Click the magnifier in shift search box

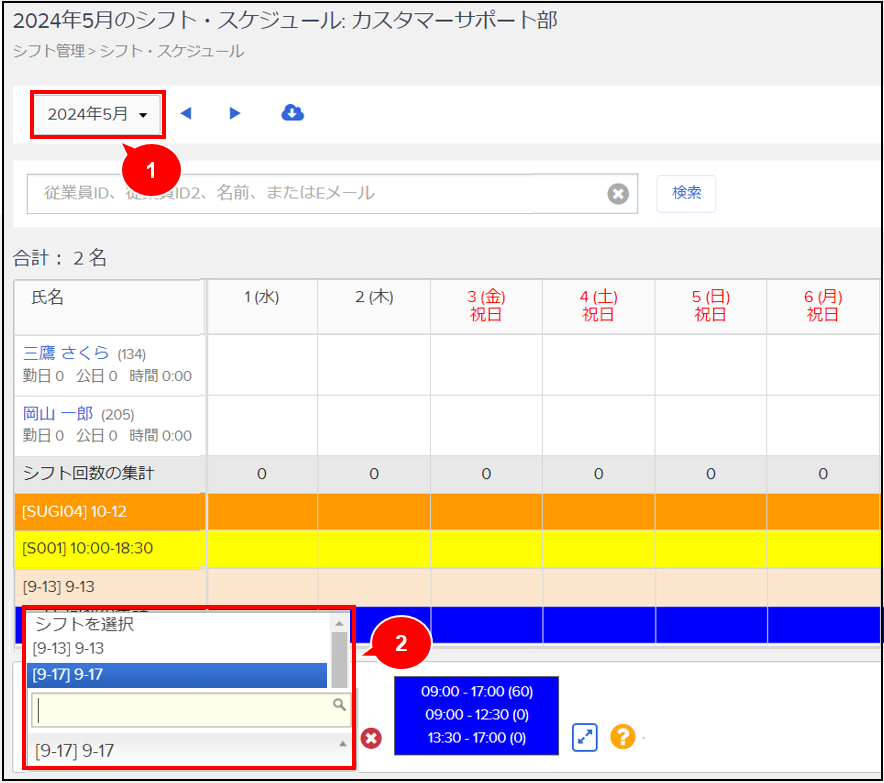click(x=340, y=706)
